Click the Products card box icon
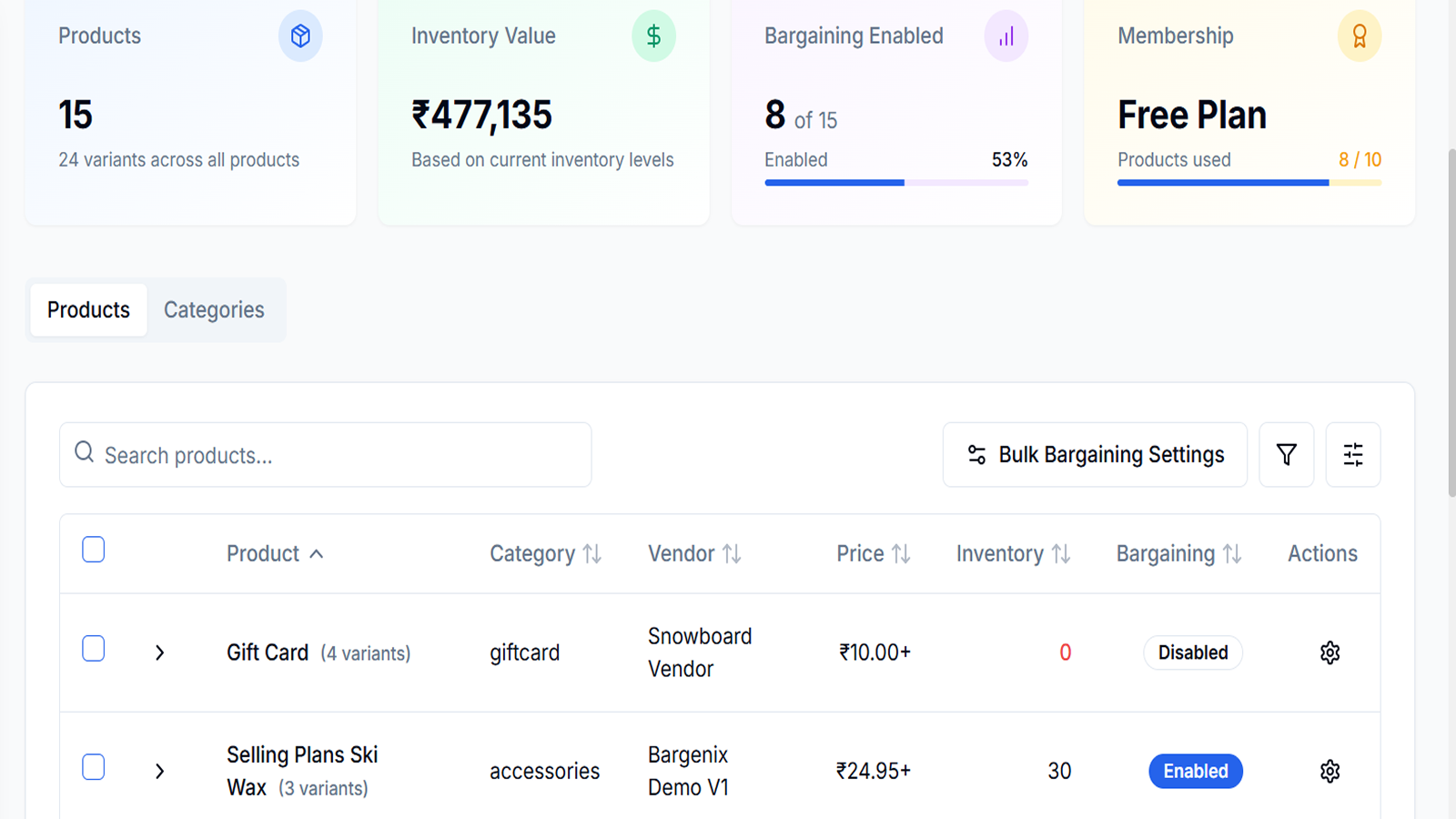This screenshot has width=1456, height=819. (300, 36)
